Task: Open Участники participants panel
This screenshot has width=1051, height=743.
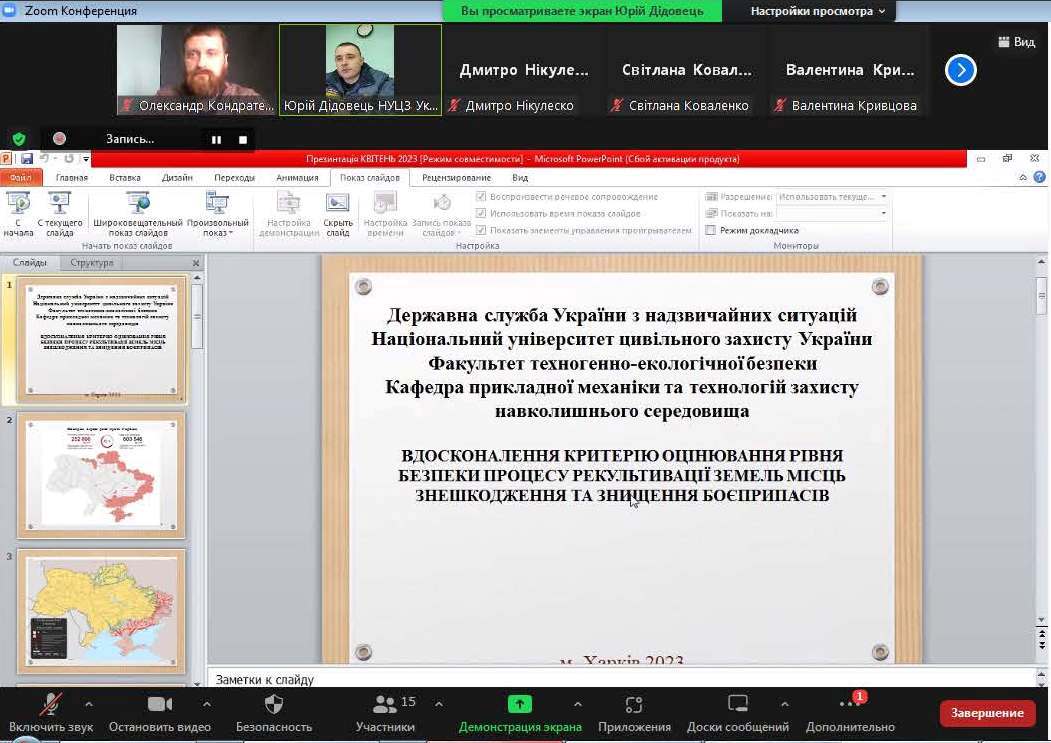Action: pyautogui.click(x=385, y=704)
